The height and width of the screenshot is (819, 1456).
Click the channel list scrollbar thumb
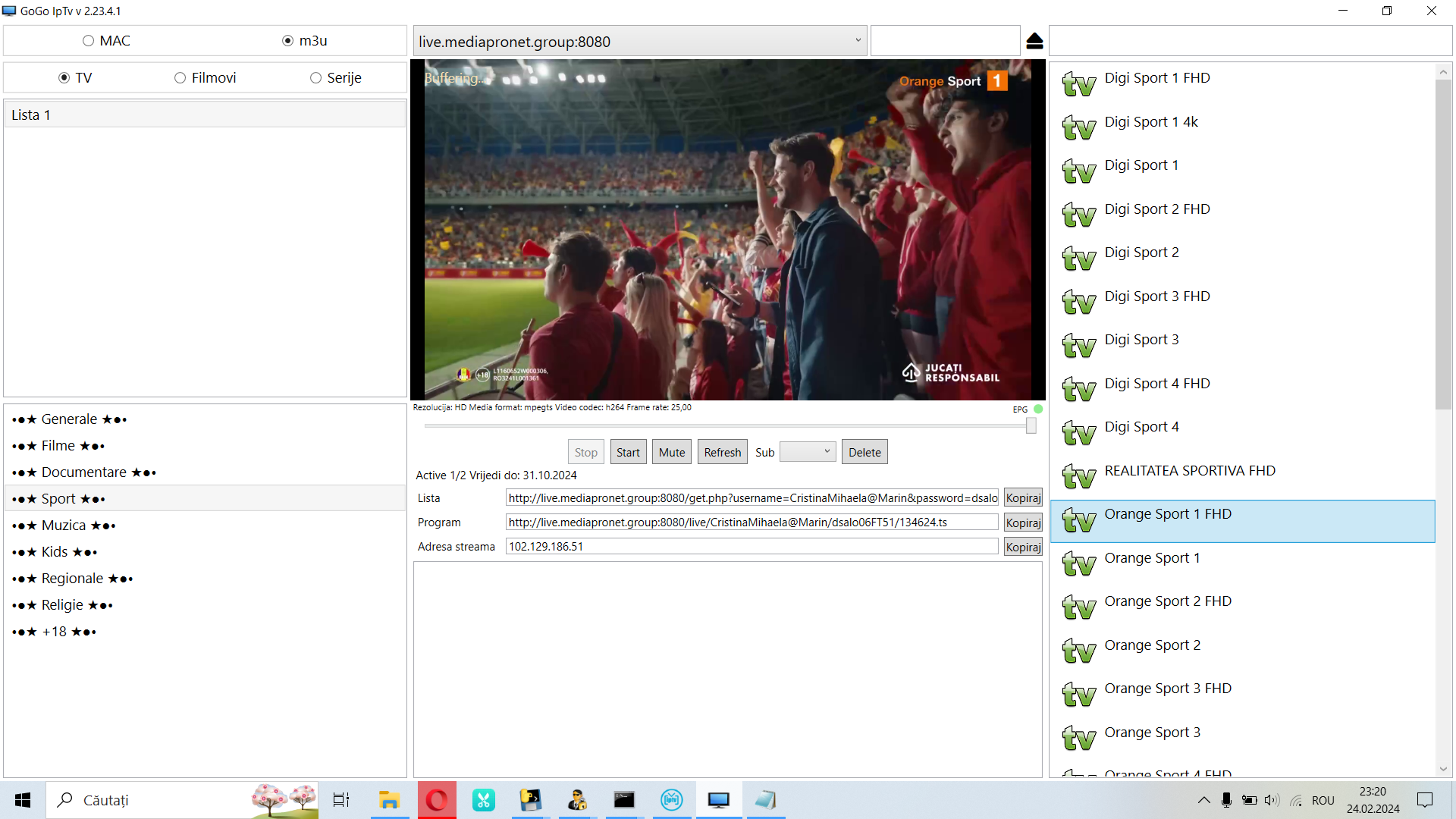[1443, 244]
